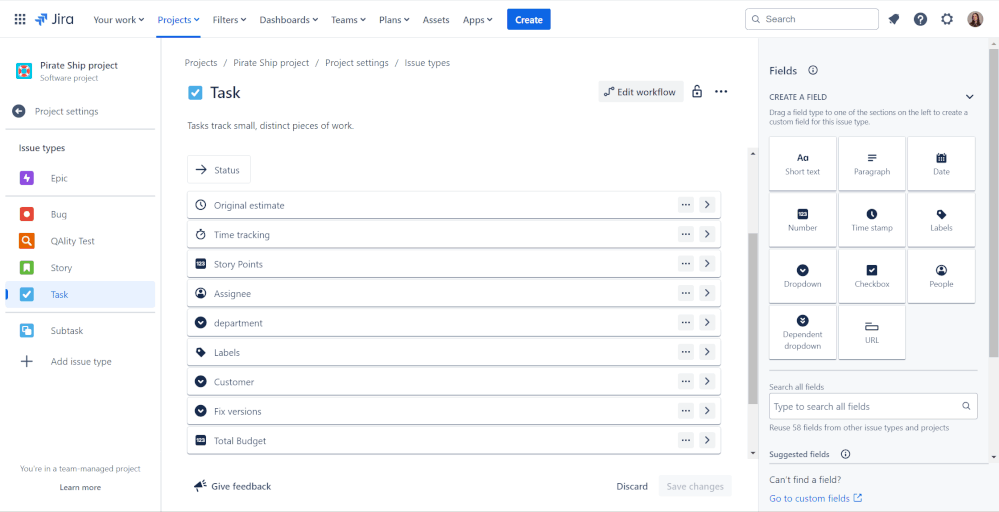Open the Dashboards menu
The width and height of the screenshot is (999, 512).
pos(289,20)
